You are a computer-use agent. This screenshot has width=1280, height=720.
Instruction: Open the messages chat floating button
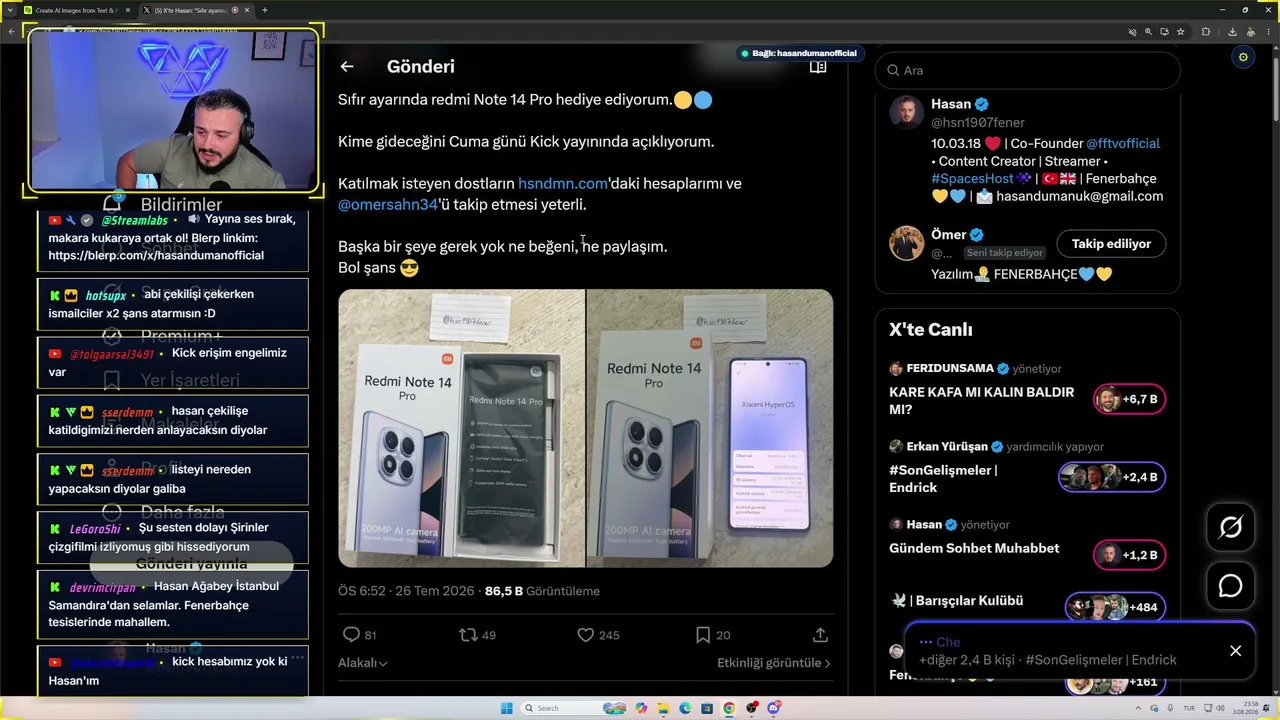[x=1230, y=586]
